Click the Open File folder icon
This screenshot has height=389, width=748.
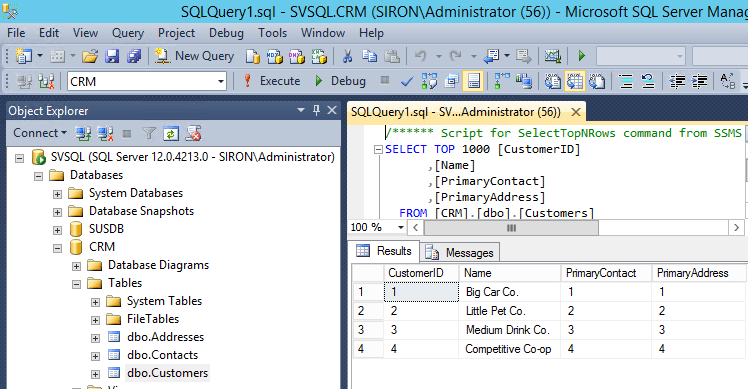pyautogui.click(x=90, y=56)
